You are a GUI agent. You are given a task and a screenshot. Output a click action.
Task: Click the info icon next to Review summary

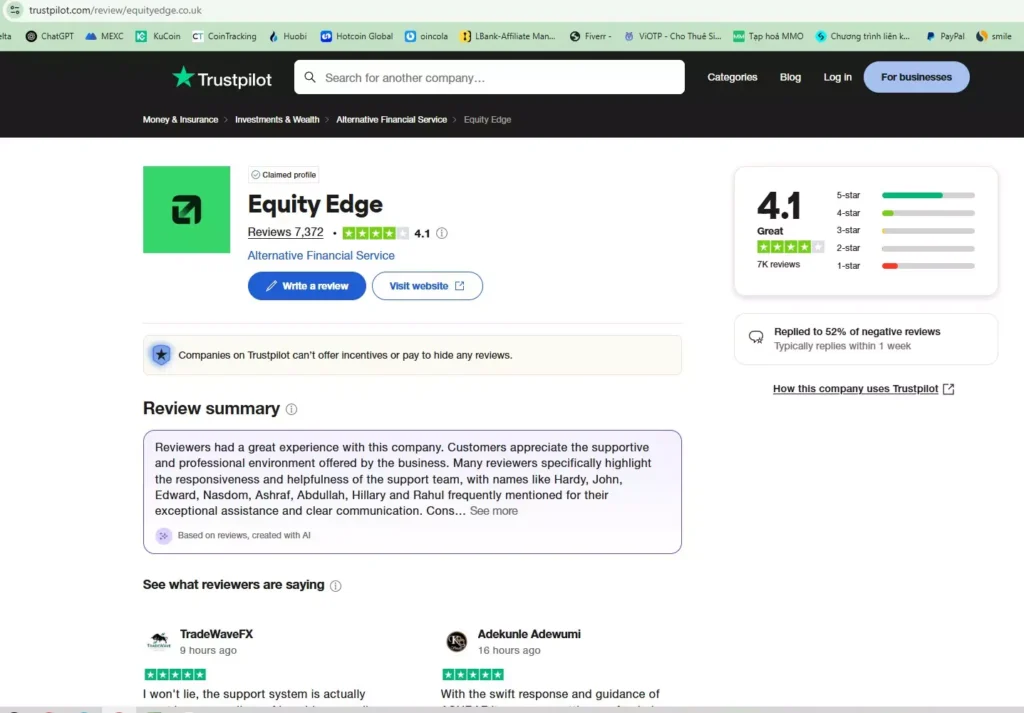tap(290, 408)
